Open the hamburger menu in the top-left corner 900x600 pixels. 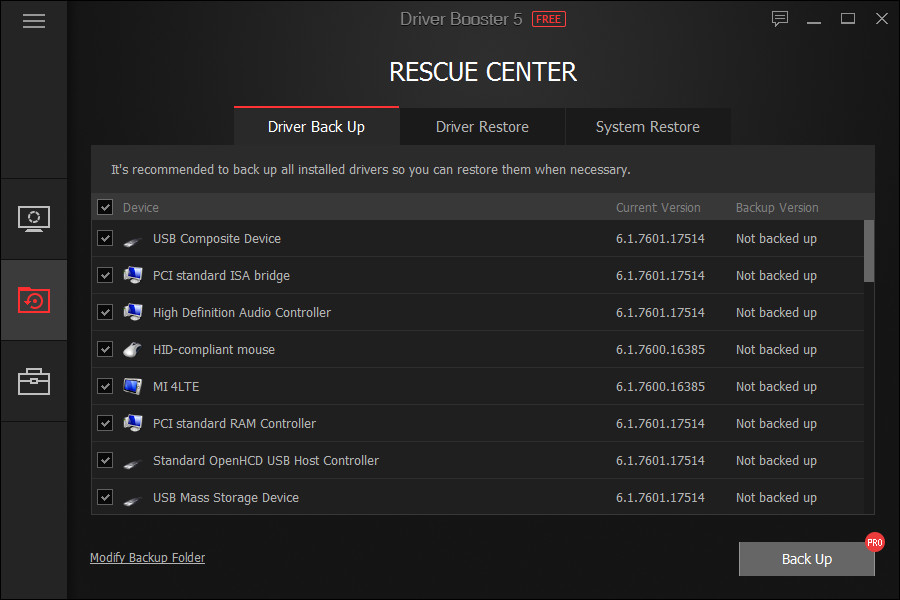point(33,20)
